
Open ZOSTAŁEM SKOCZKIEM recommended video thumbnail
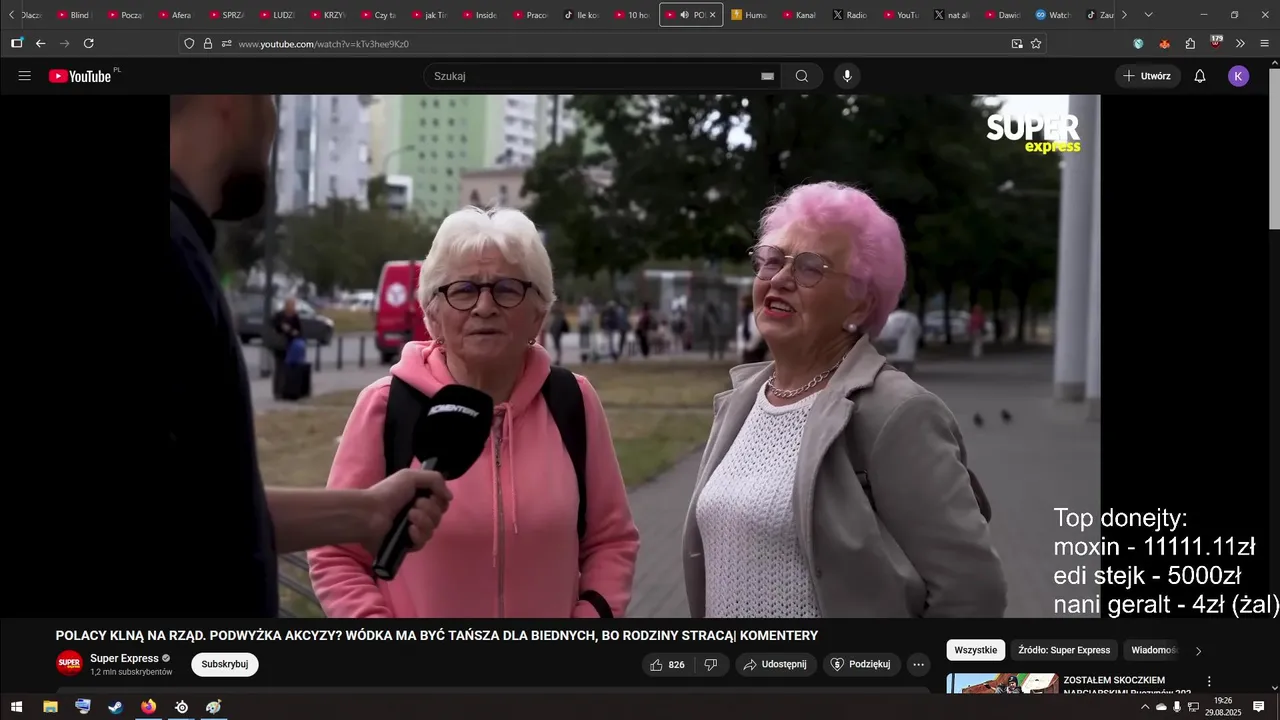click(x=1002, y=683)
